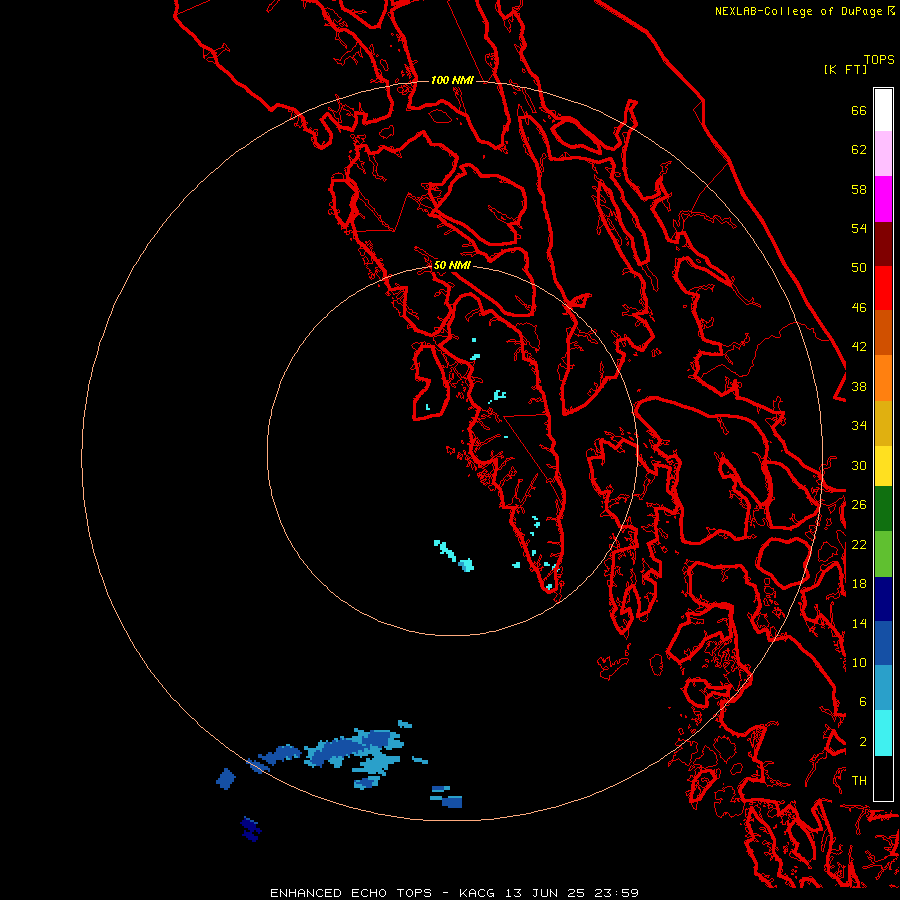Click the '100 NMI' range ring label
The width and height of the screenshot is (900, 900).
point(452,80)
